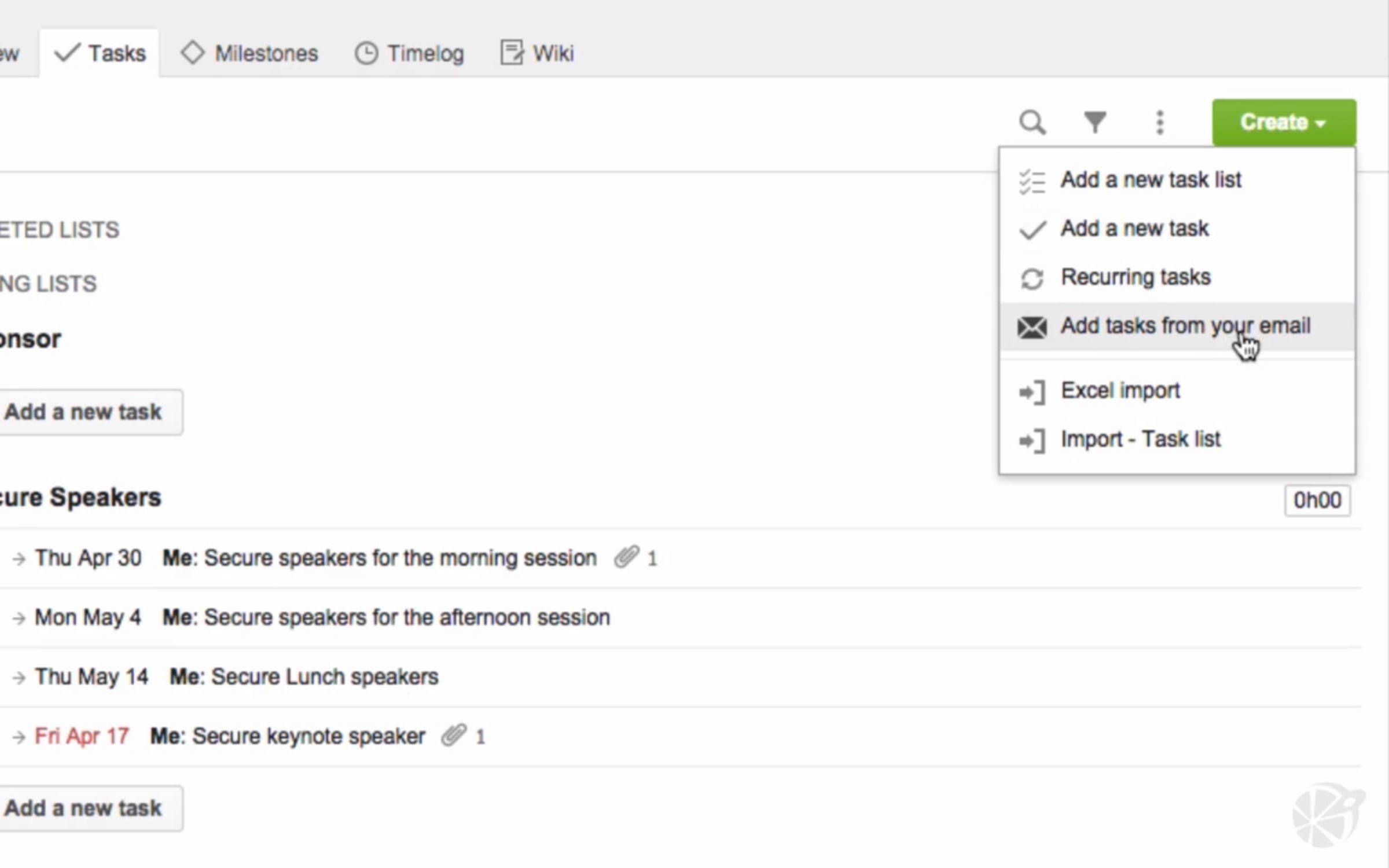Click the paperclip on keynote speaker task
The width and height of the screenshot is (1389, 868).
click(x=454, y=735)
